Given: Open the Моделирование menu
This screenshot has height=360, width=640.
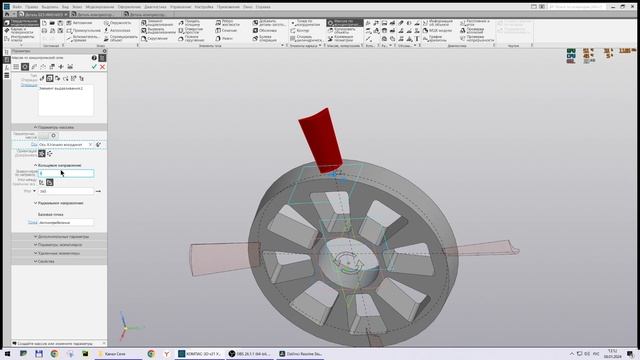Looking at the screenshot, I should pyautogui.click(x=100, y=7).
